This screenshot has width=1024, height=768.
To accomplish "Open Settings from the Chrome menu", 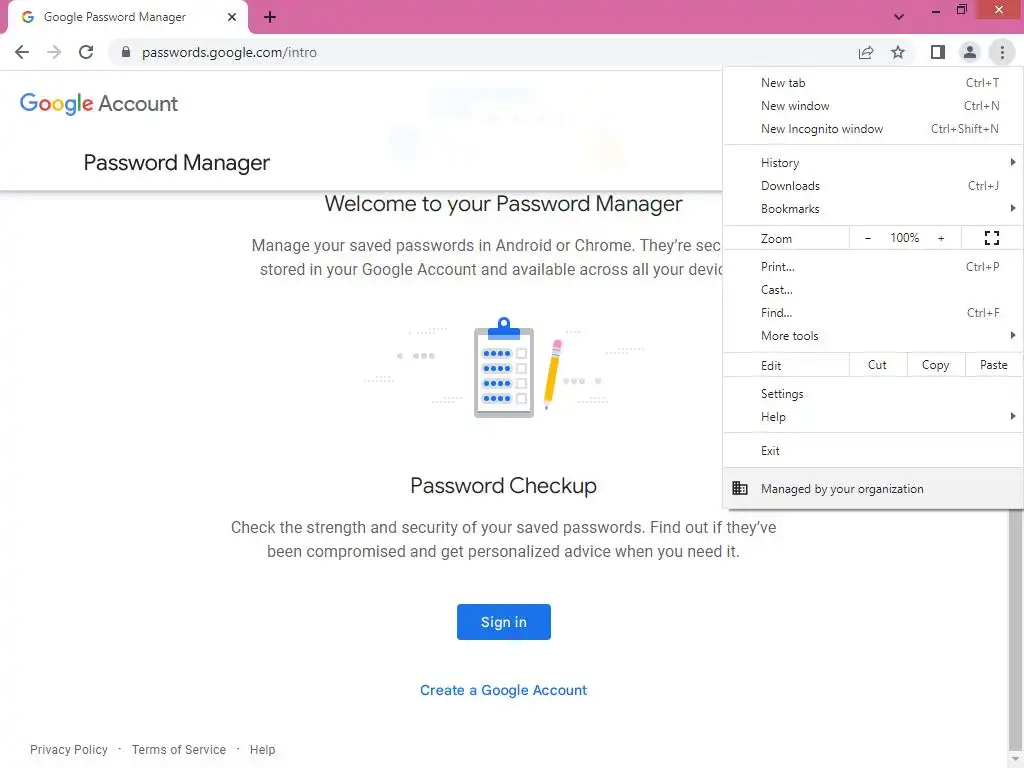I will click(782, 394).
